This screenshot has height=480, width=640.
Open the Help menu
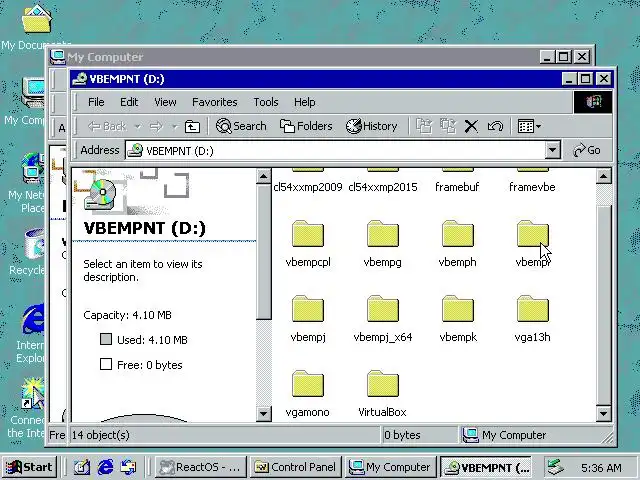[x=304, y=102]
